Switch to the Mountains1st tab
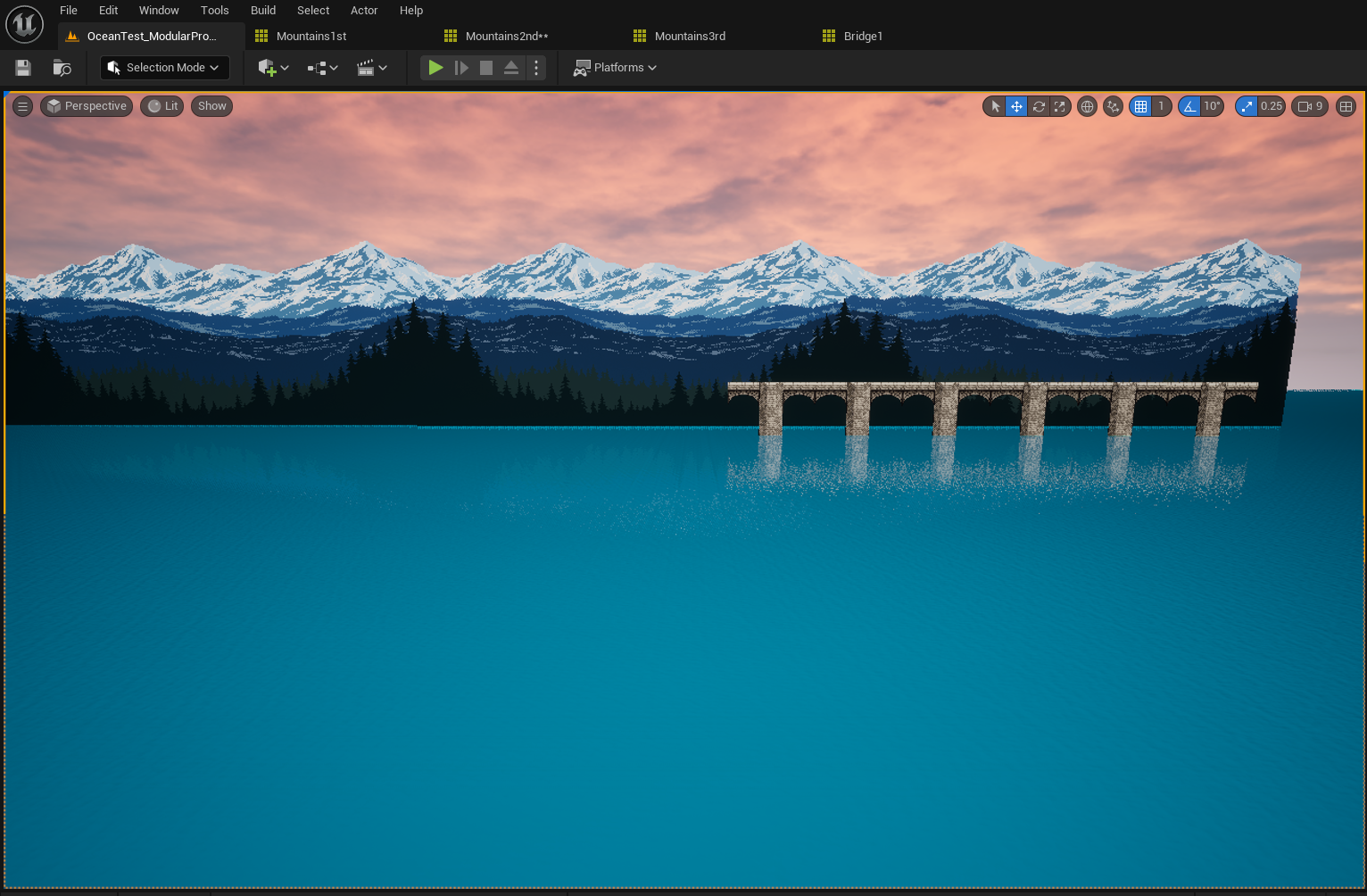The height and width of the screenshot is (896, 1367). [x=311, y=37]
